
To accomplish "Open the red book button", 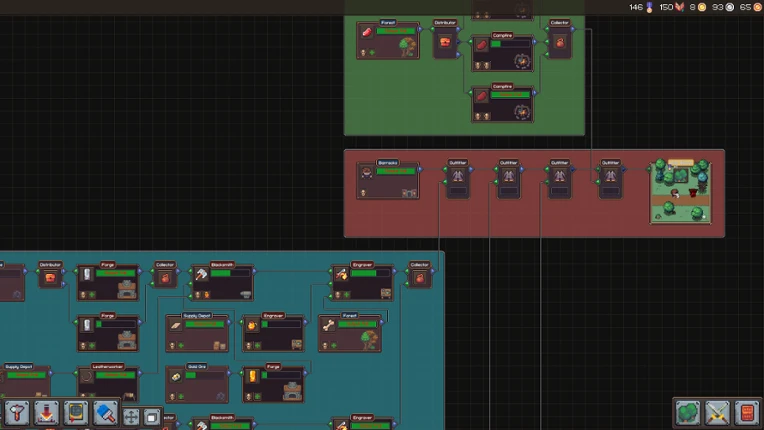I will [x=747, y=412].
